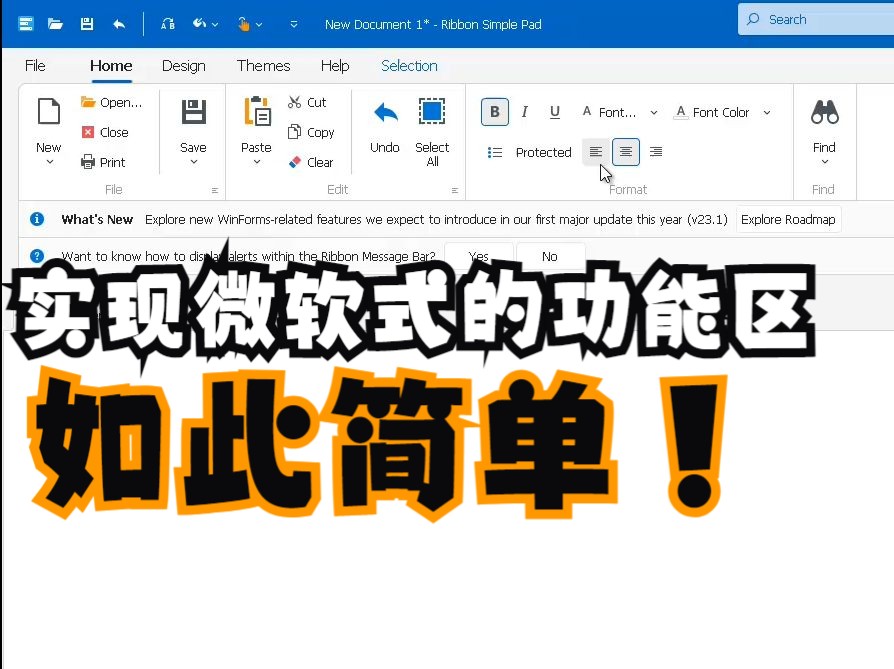This screenshot has height=669, width=894.
Task: Click the Clear icon in Edit group
Action: pyautogui.click(x=295, y=162)
